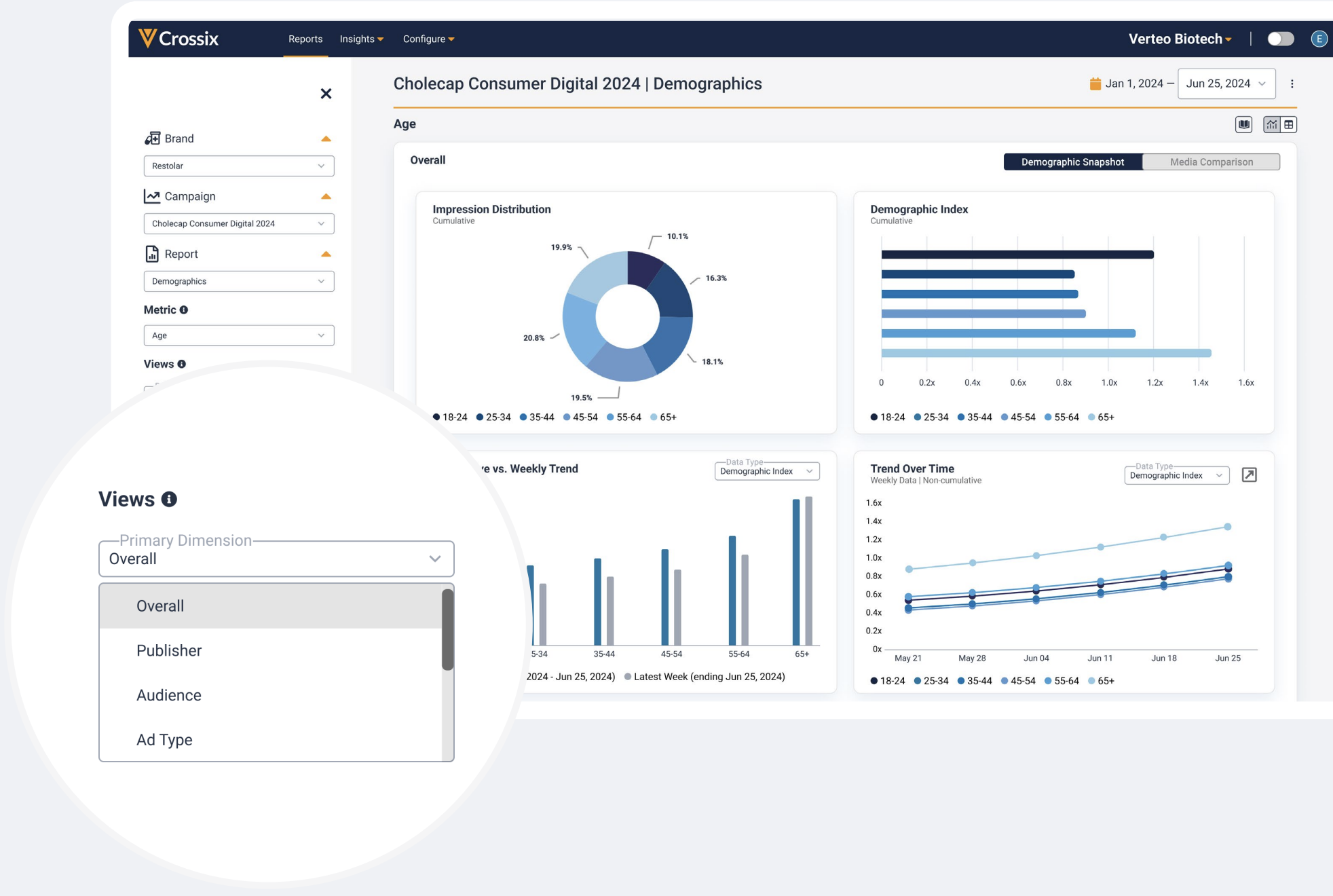Expand Trend Over Time chart icon
This screenshot has height=896, width=1333.
(1249, 475)
